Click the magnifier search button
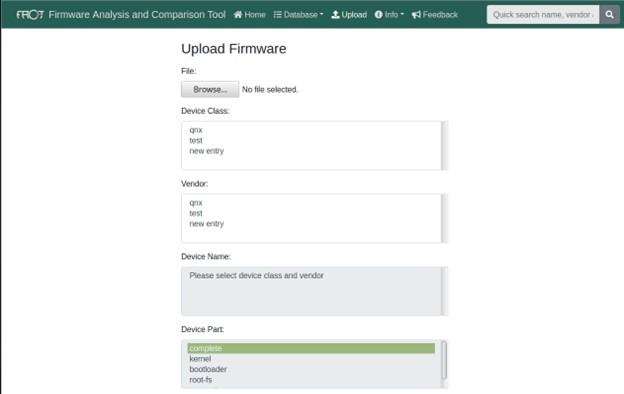624x394 pixels. pyautogui.click(x=609, y=15)
